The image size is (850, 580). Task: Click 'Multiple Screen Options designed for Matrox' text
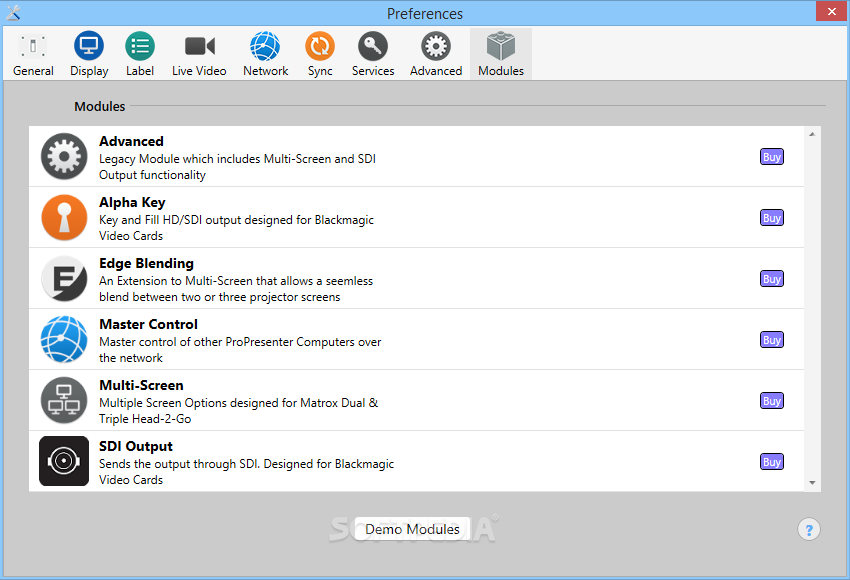pyautogui.click(x=239, y=411)
